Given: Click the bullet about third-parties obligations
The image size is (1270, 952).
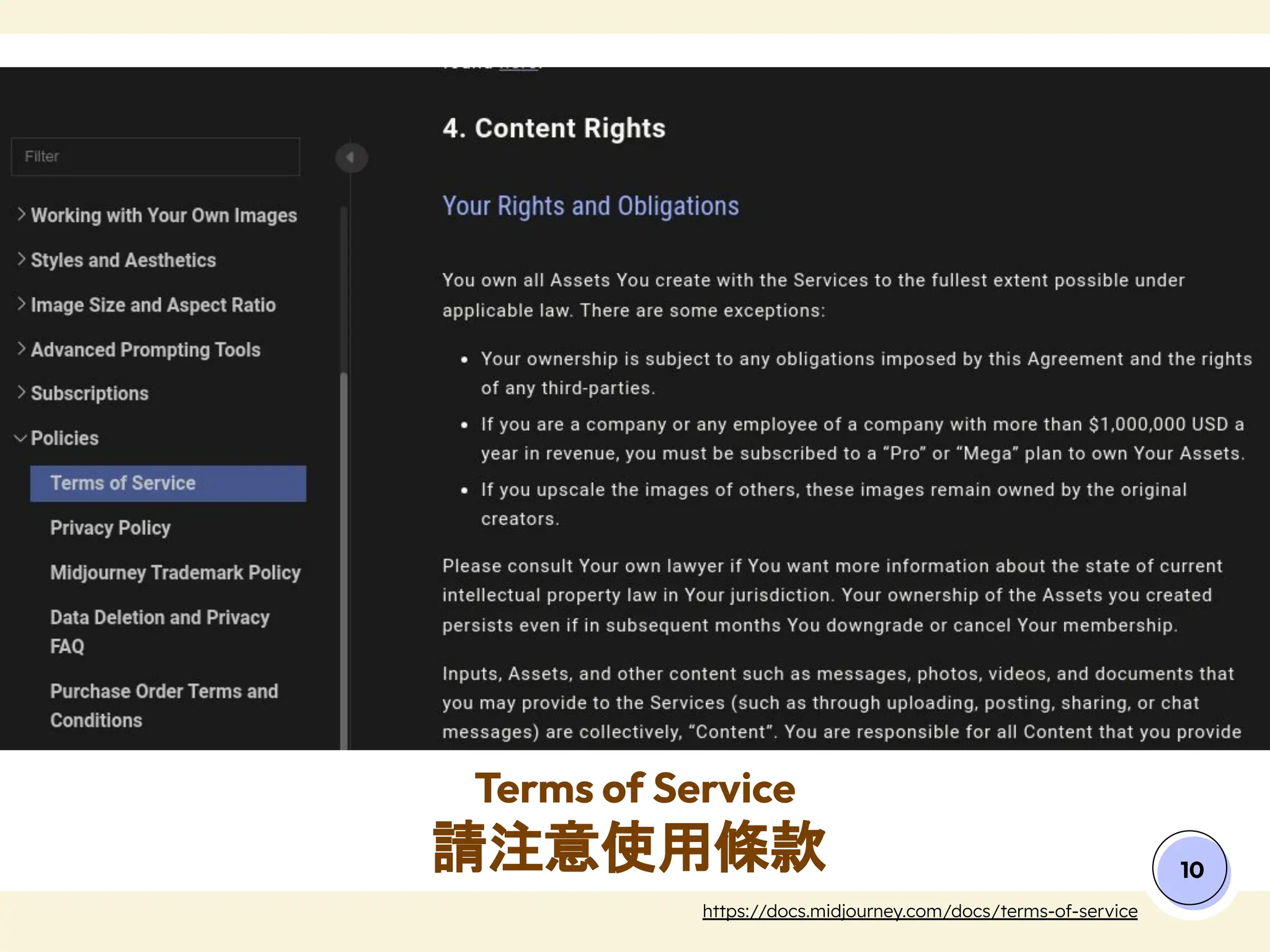Looking at the screenshot, I should 866,373.
